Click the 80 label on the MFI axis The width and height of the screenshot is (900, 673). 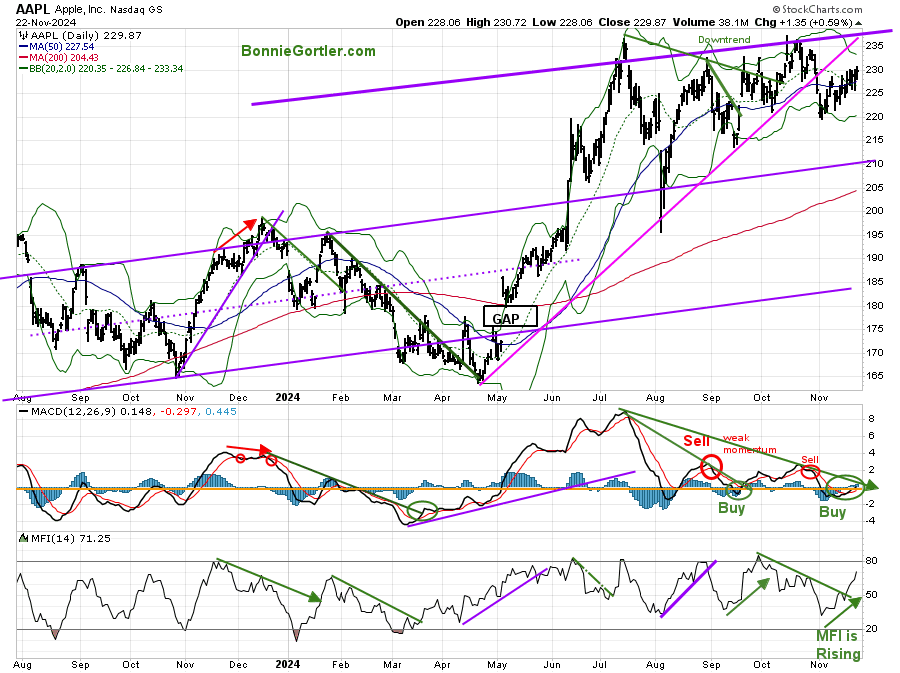871,561
